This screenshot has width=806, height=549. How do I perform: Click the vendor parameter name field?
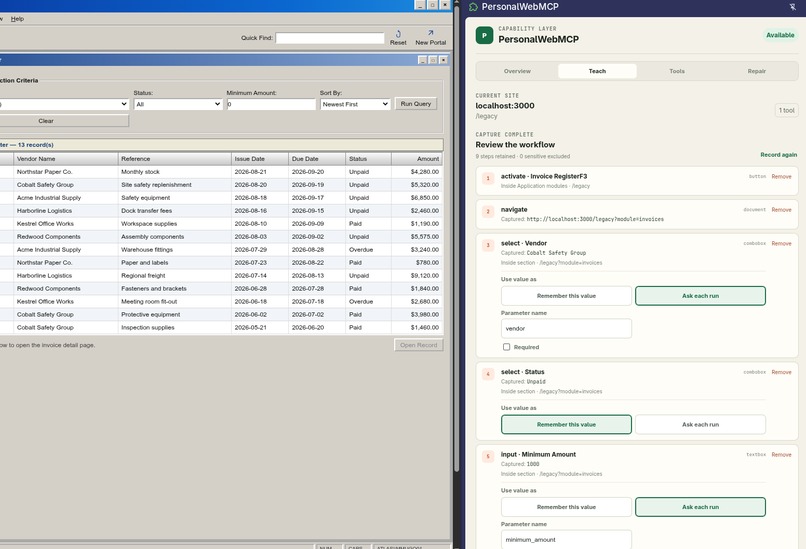coord(566,328)
